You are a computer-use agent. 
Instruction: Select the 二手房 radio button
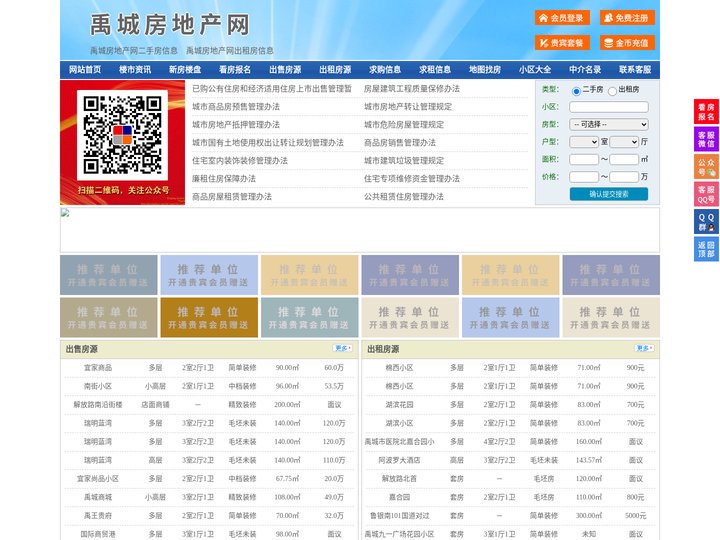click(x=576, y=91)
